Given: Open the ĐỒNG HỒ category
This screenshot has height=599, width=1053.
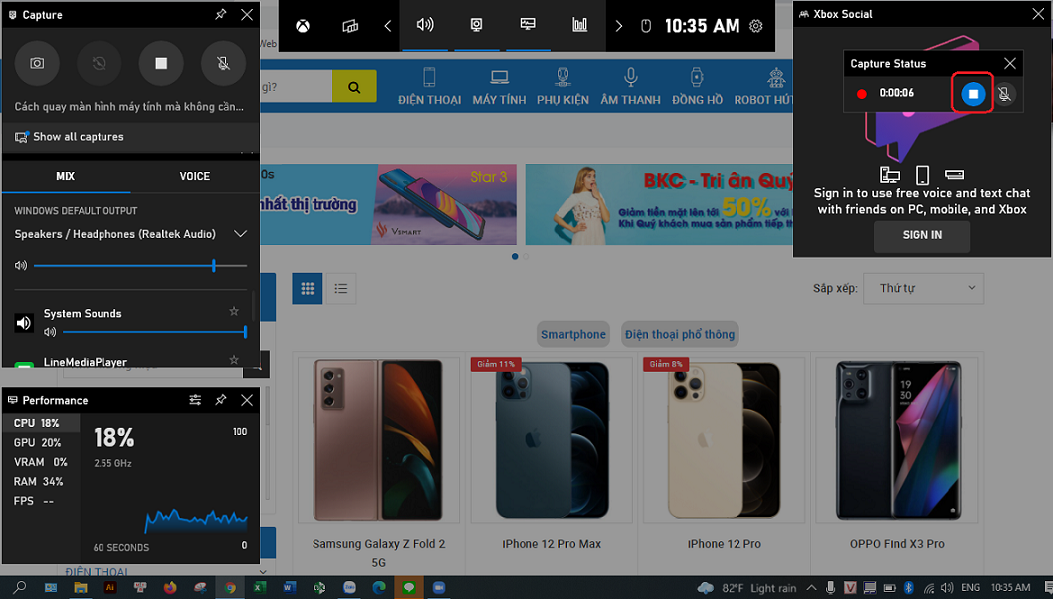Looking at the screenshot, I should coord(697,87).
